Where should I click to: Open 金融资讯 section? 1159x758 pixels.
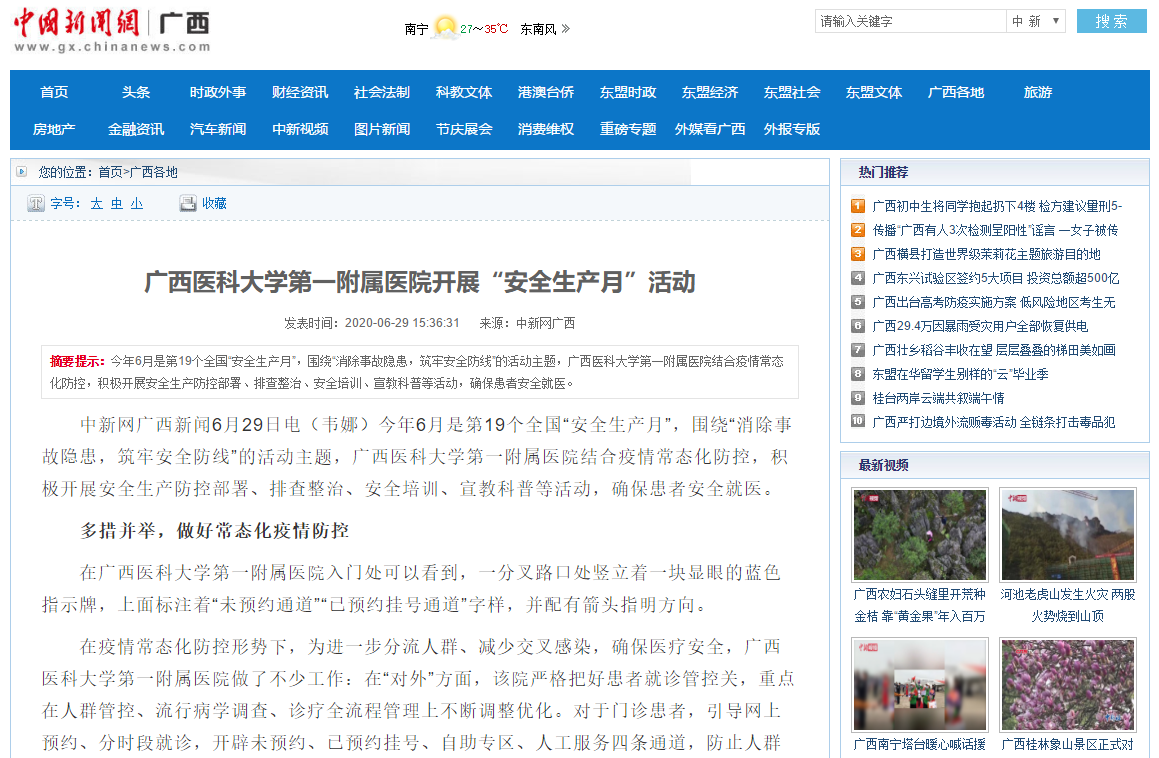(x=136, y=129)
